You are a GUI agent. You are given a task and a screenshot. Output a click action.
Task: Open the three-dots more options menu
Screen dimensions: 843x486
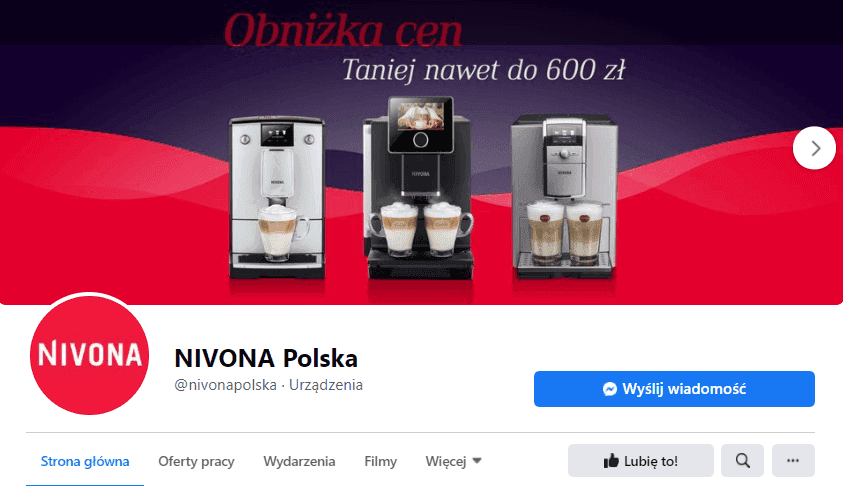[x=793, y=461]
